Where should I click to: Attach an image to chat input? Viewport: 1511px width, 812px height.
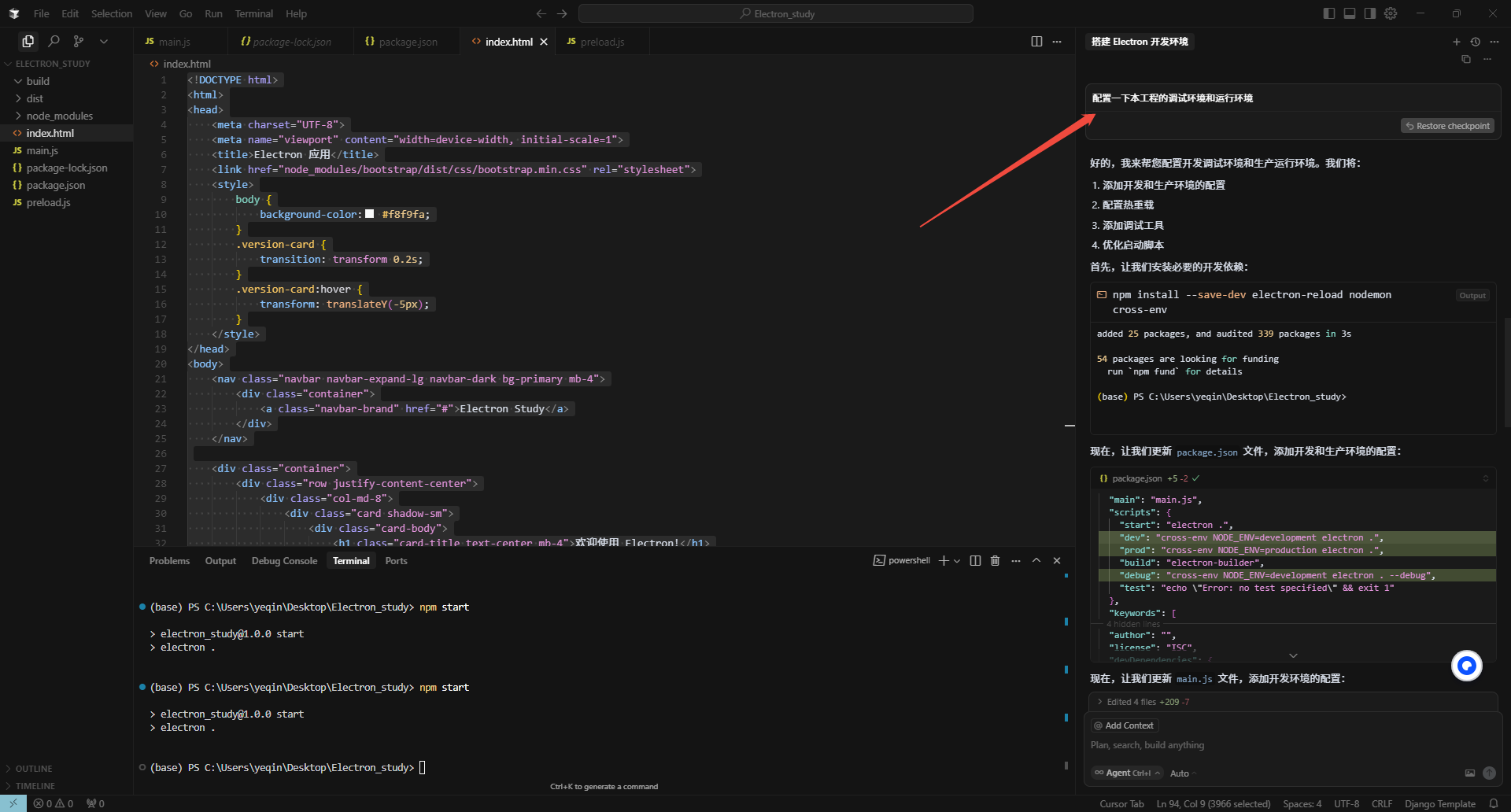click(x=1470, y=773)
